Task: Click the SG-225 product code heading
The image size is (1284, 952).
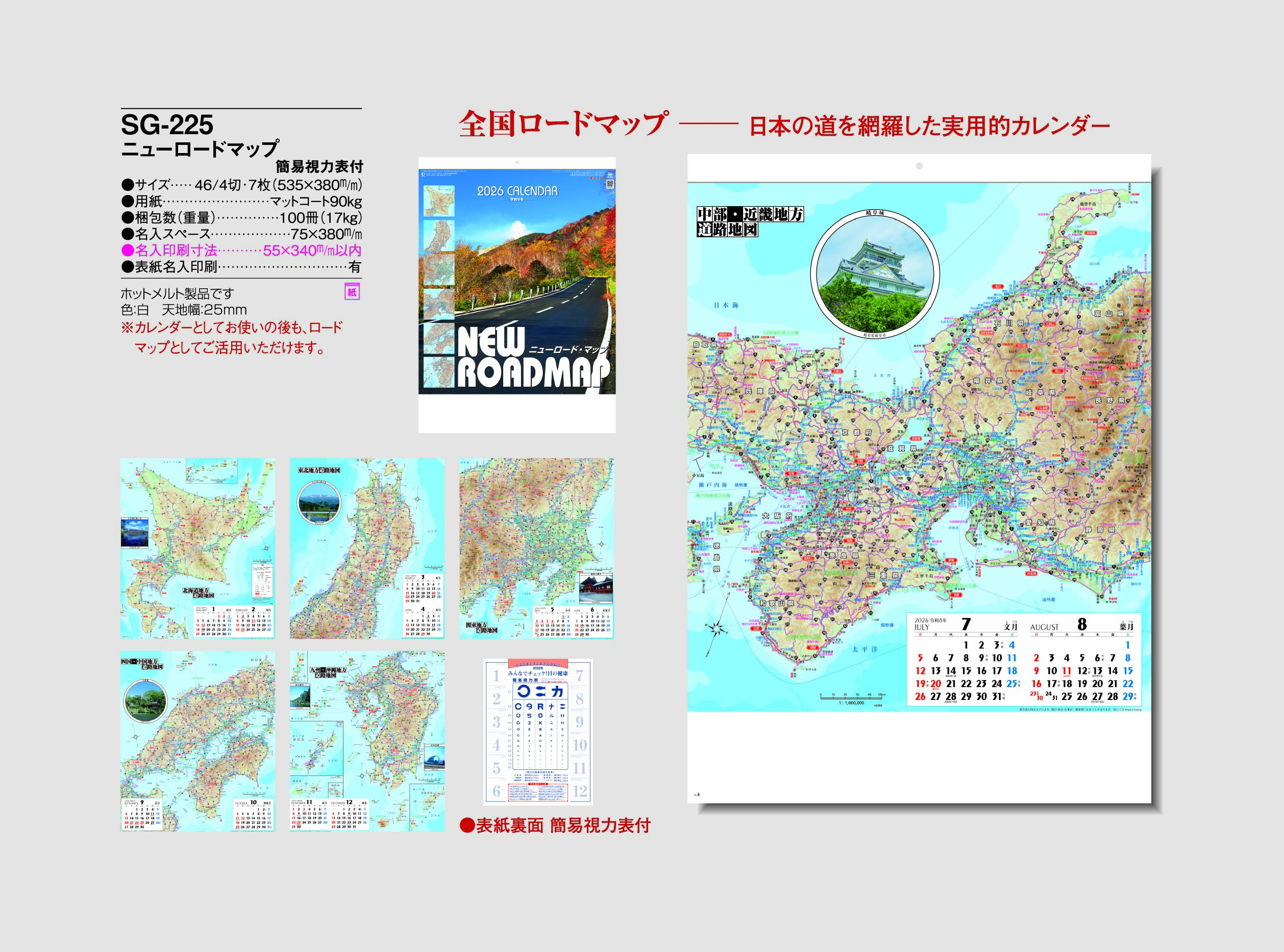Action: click(x=167, y=125)
